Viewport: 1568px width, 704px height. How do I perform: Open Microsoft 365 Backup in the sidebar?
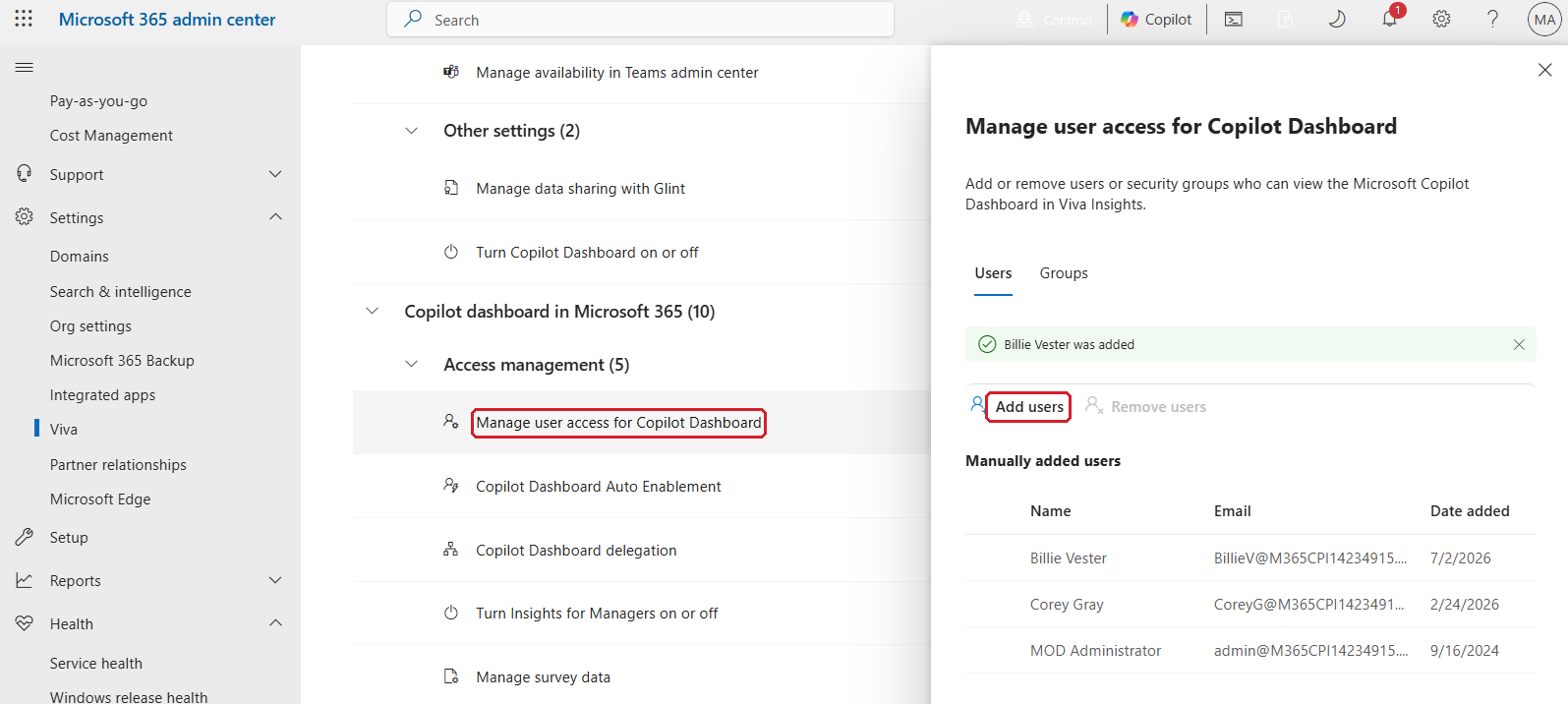(x=122, y=361)
